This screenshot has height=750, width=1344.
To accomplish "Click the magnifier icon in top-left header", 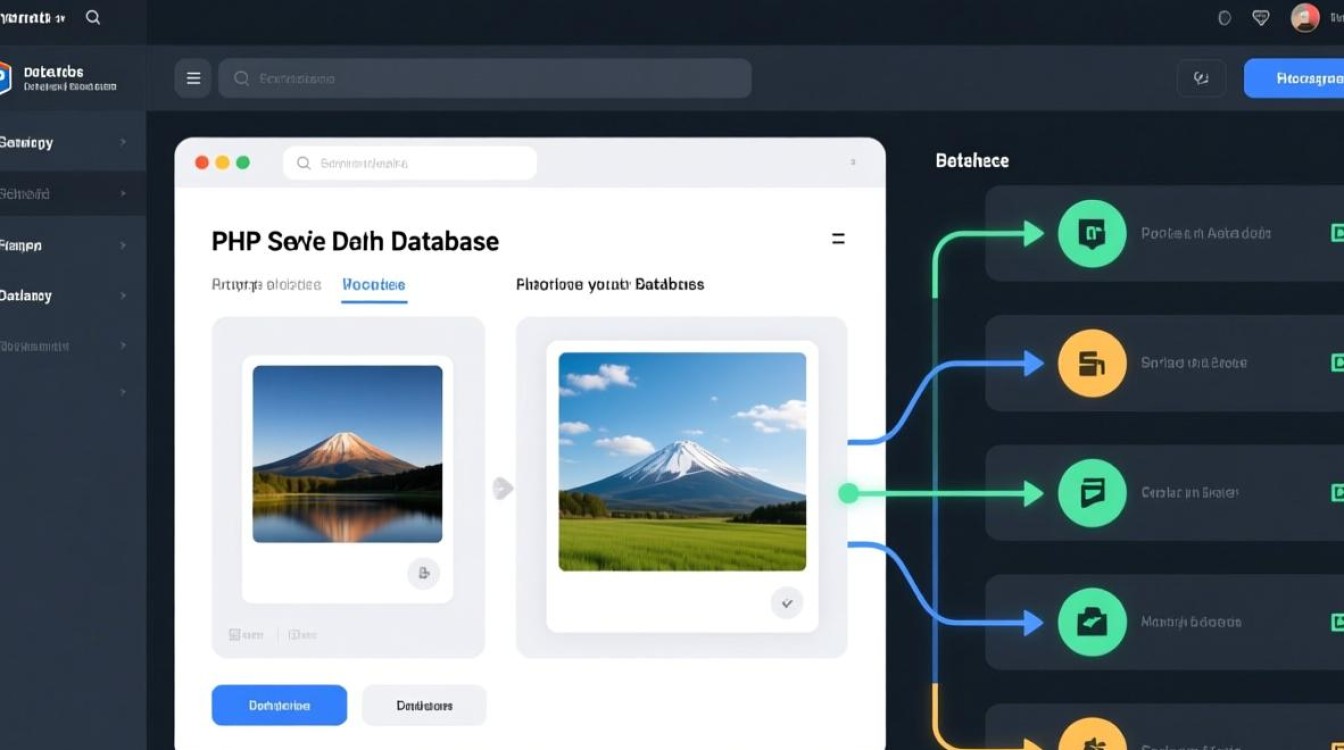I will click(x=93, y=18).
